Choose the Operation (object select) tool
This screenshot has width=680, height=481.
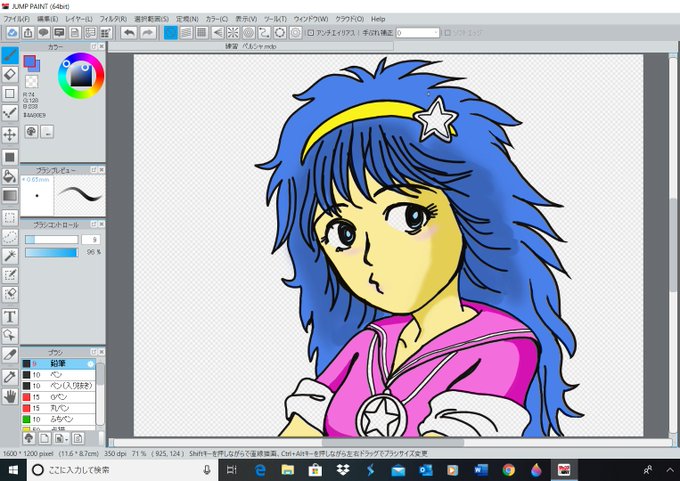coord(10,336)
